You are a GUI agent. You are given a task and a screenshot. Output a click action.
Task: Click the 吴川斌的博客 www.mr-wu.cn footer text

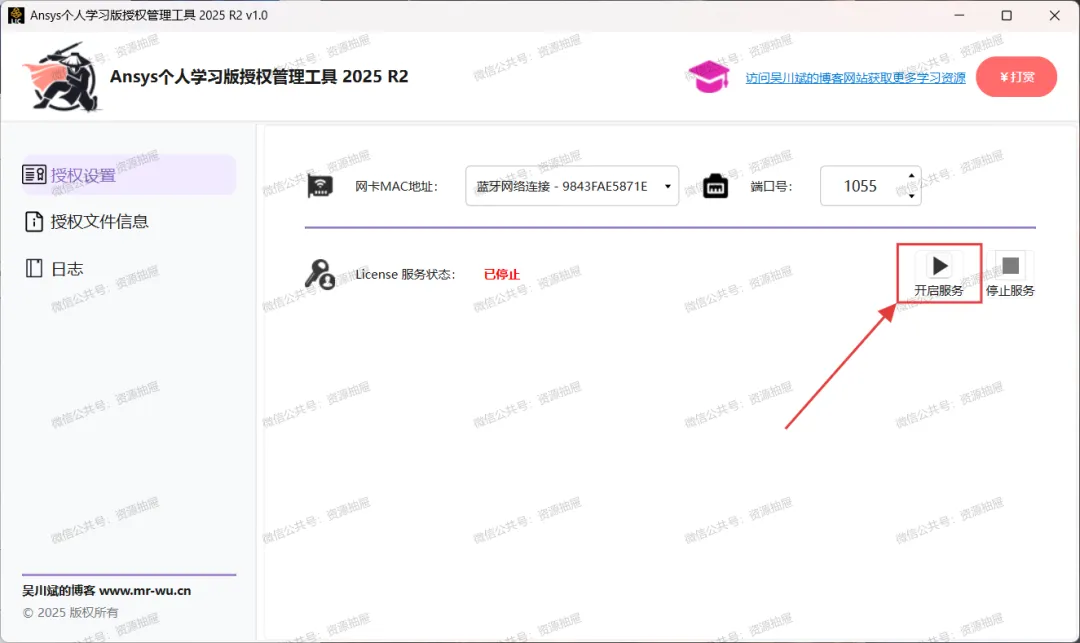coord(107,591)
